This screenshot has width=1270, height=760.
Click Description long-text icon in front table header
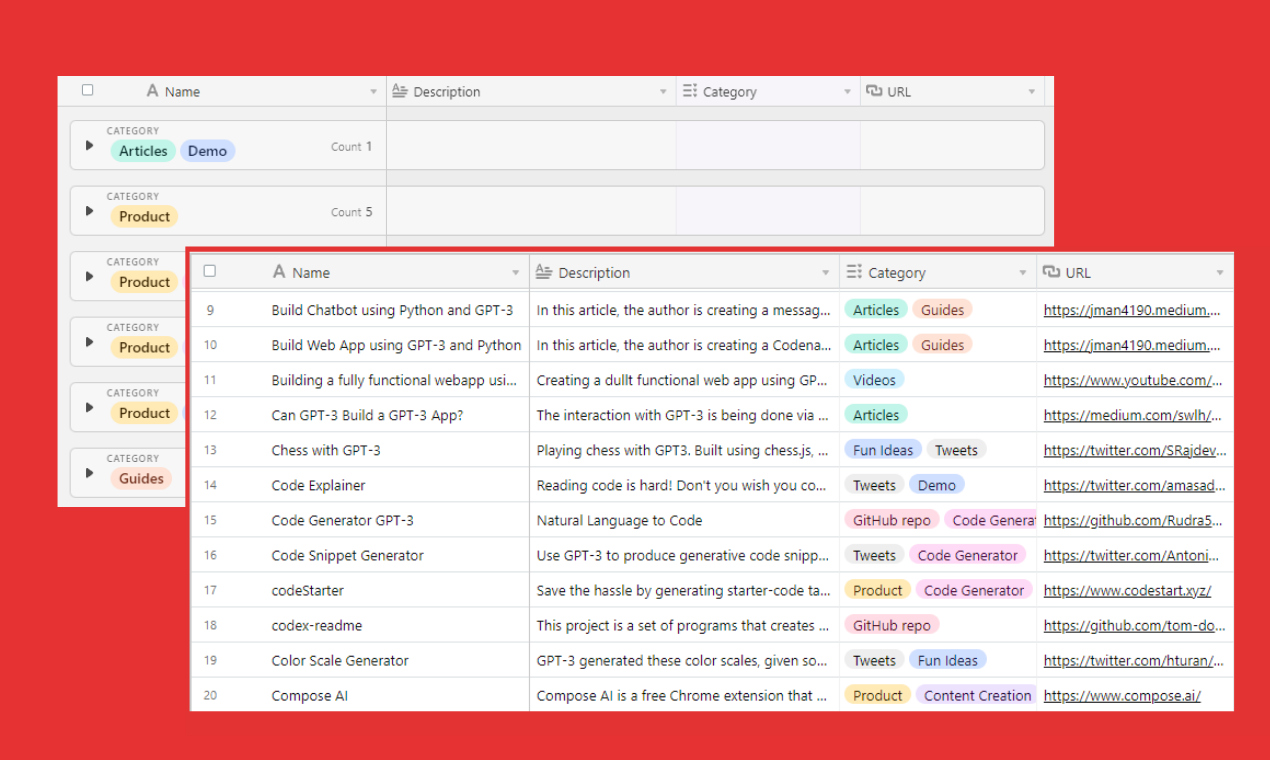(544, 272)
